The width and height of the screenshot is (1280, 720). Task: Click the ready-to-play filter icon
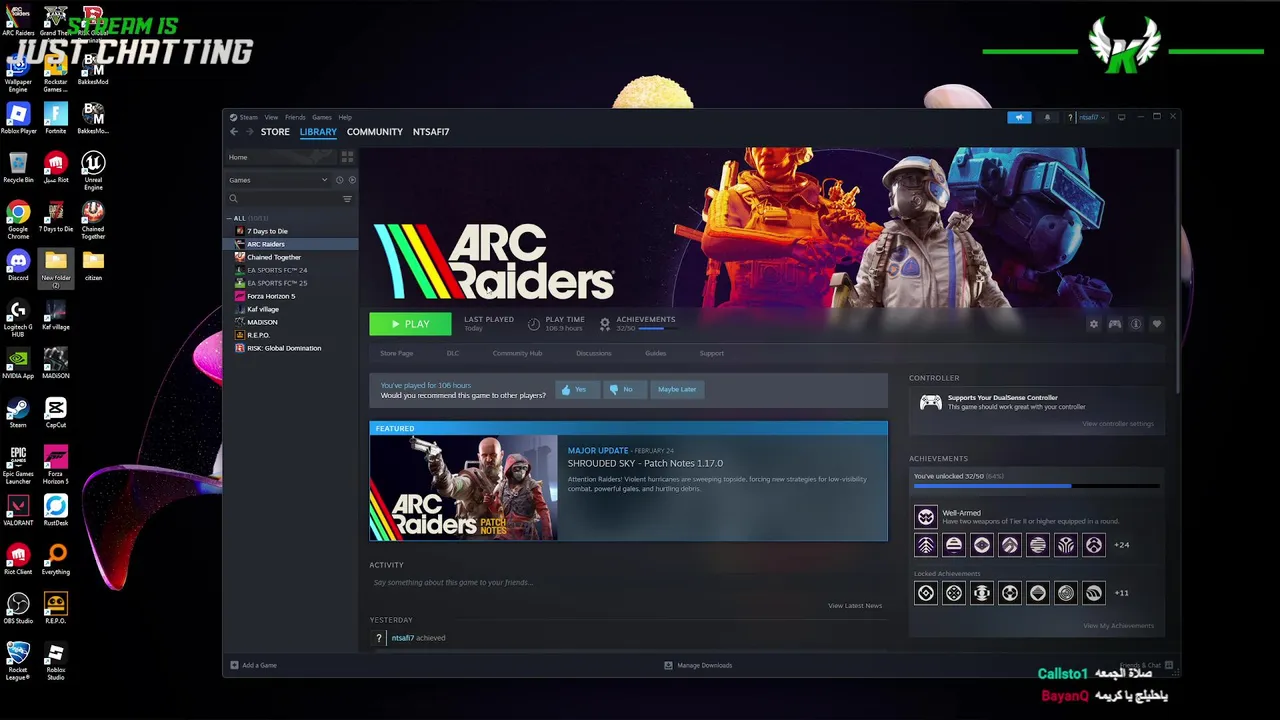352,180
